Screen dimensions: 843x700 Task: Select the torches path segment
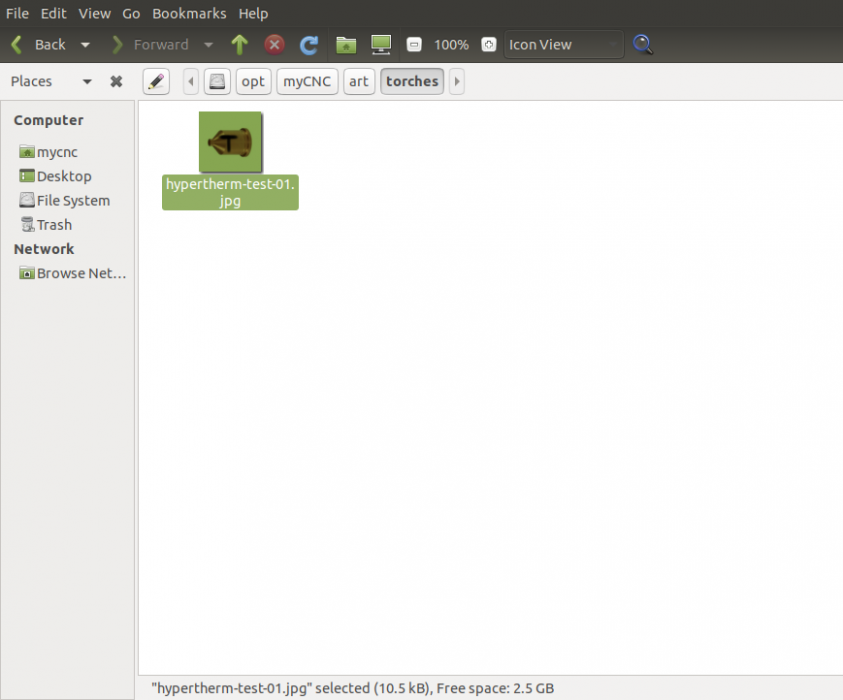click(412, 81)
